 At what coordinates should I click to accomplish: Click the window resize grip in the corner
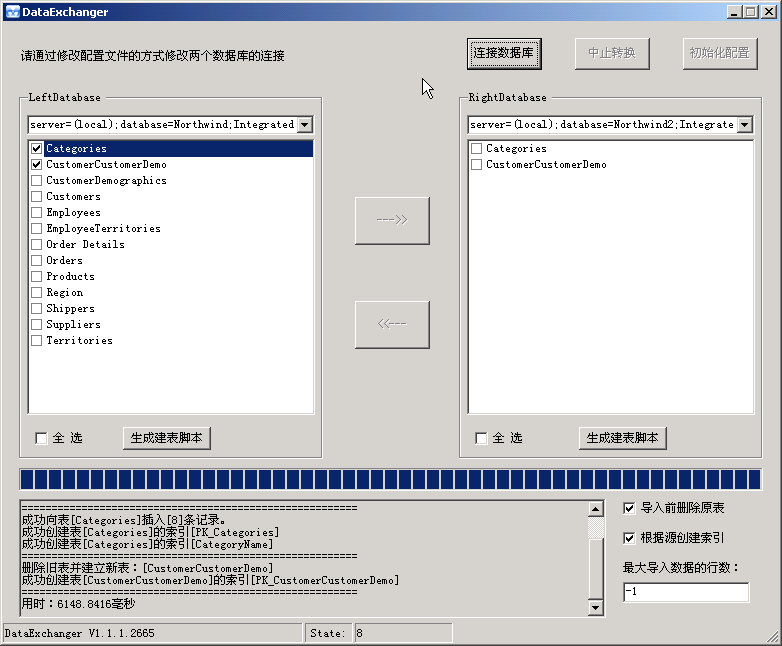pos(774,637)
